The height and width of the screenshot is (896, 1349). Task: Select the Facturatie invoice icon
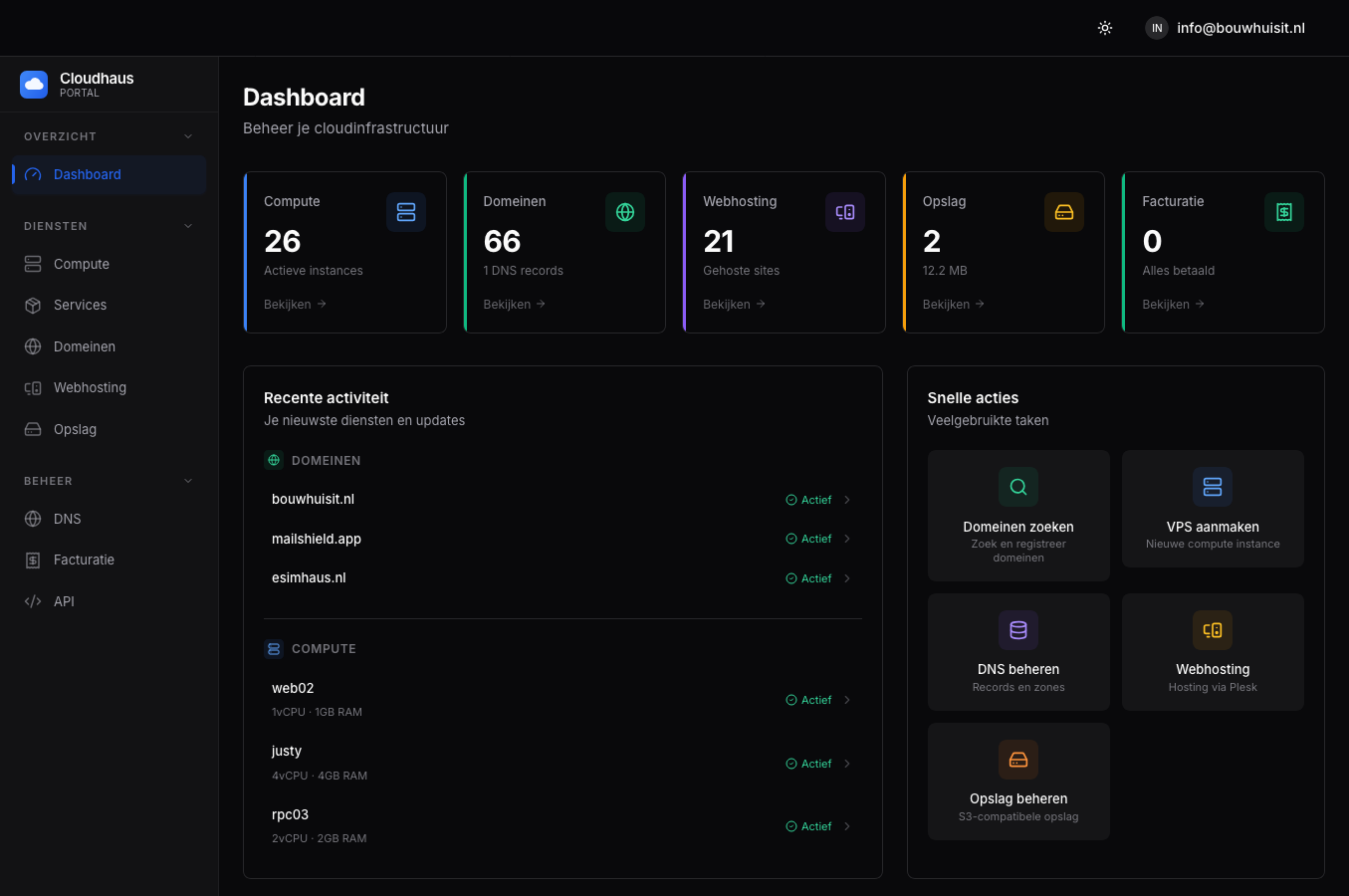pyautogui.click(x=33, y=560)
